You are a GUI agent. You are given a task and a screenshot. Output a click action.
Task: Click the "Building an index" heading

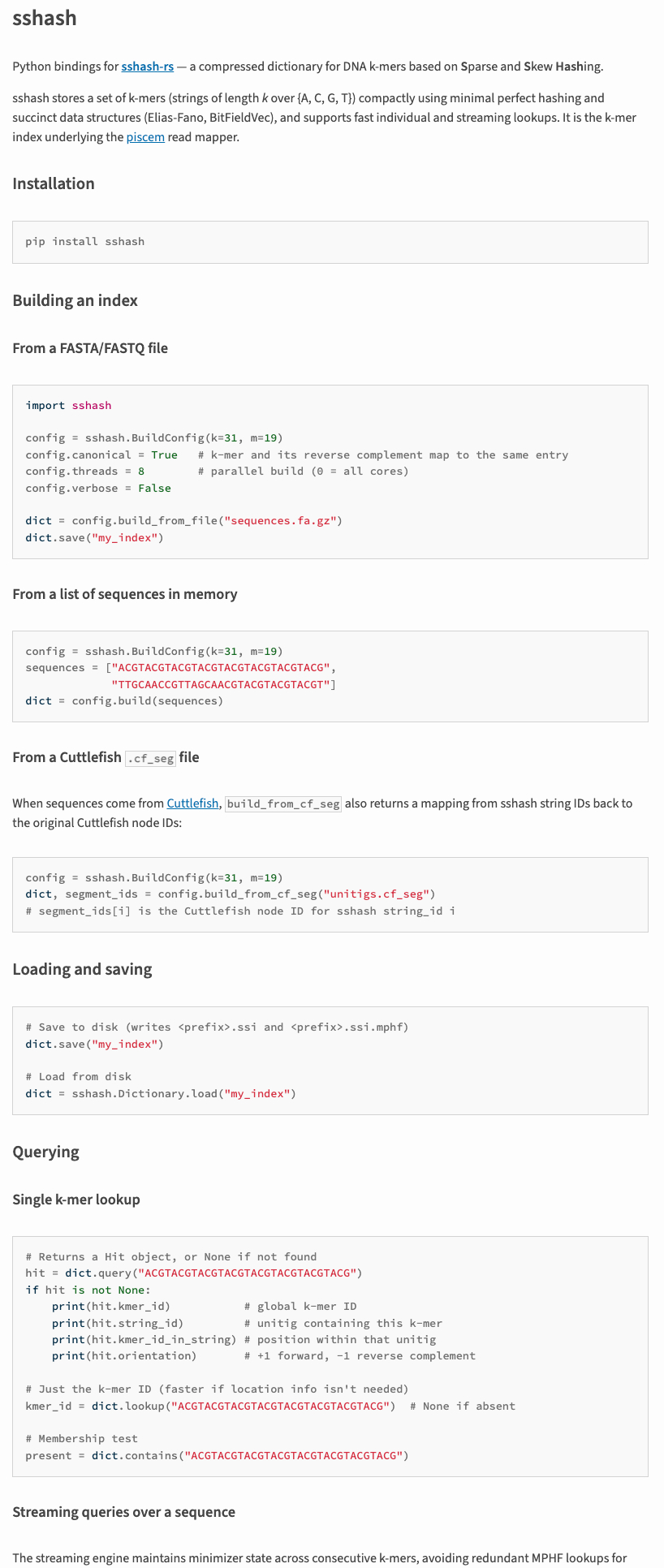pos(75,300)
